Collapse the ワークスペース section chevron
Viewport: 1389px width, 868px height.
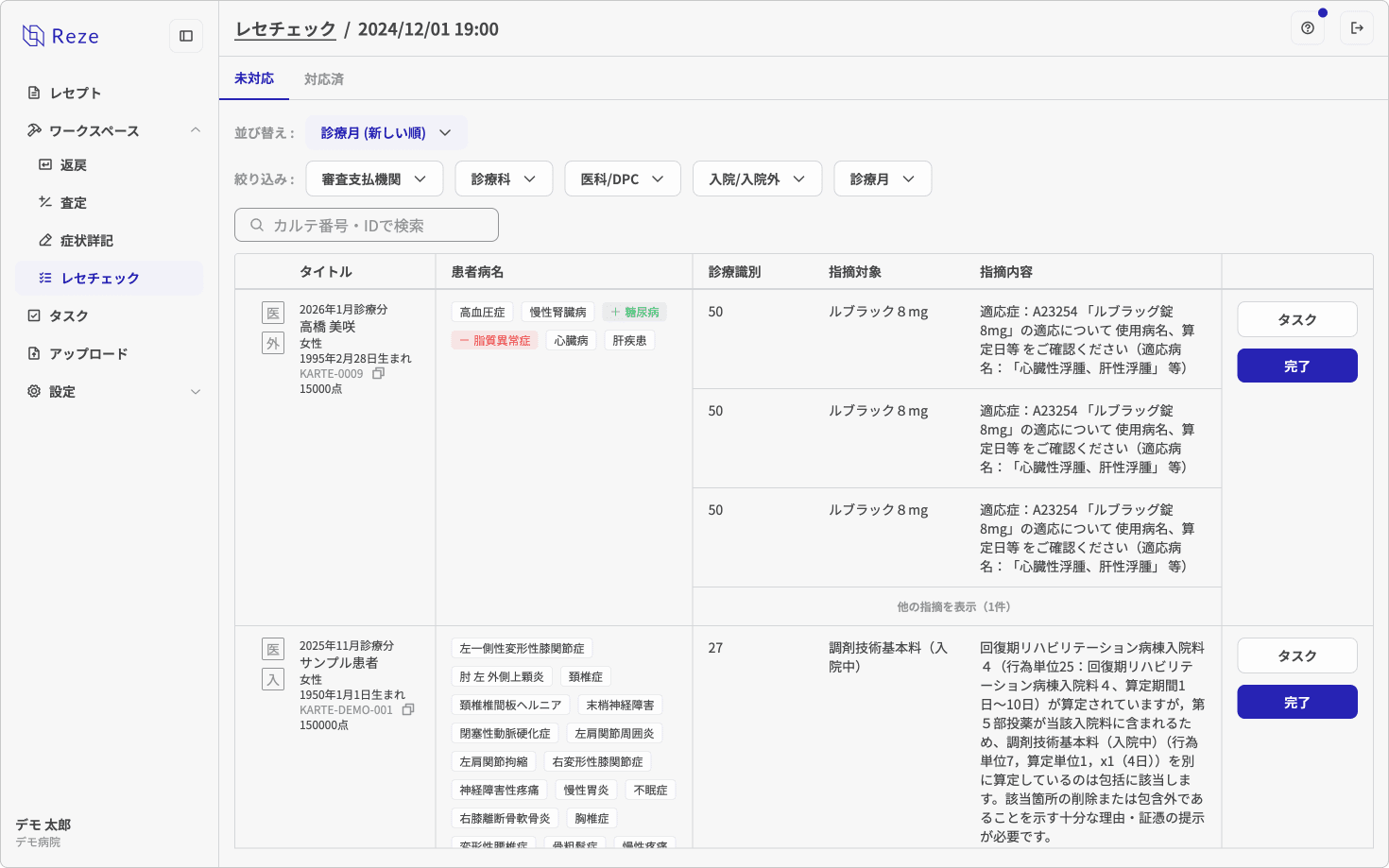[196, 130]
